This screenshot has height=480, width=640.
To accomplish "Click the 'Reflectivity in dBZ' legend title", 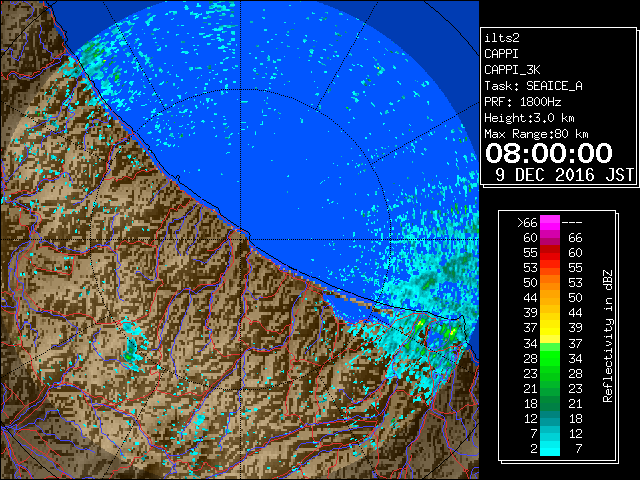I will click(607, 336).
